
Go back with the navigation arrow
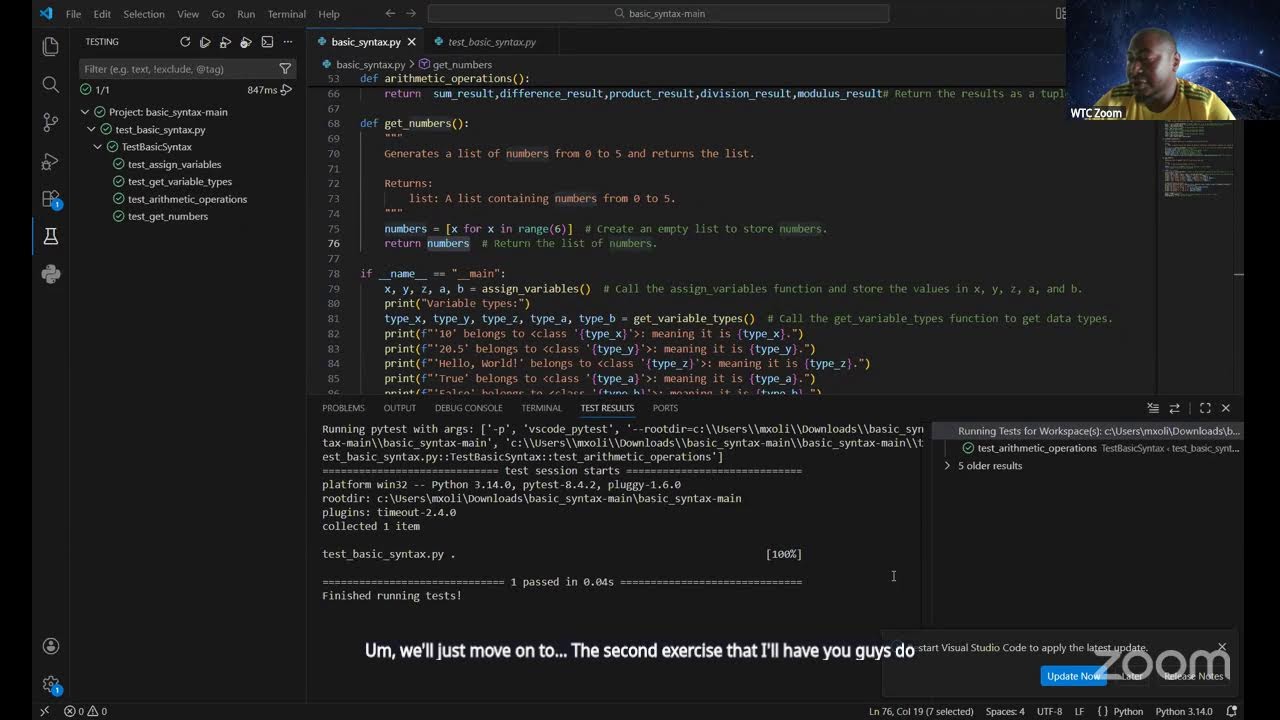click(390, 14)
